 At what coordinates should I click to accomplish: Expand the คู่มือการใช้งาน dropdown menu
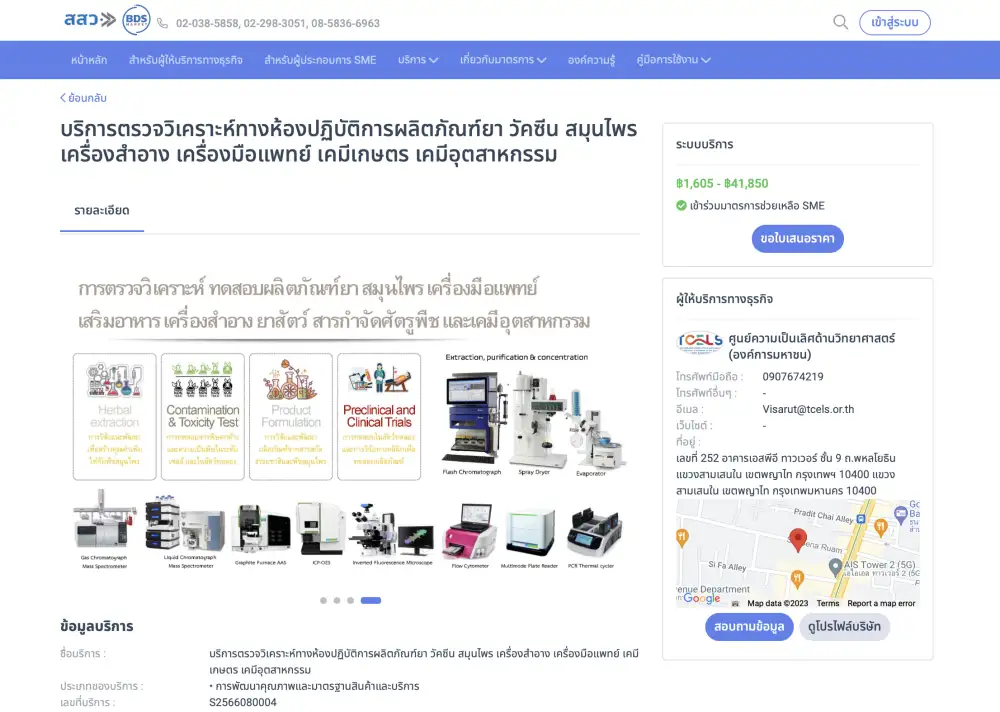(673, 60)
